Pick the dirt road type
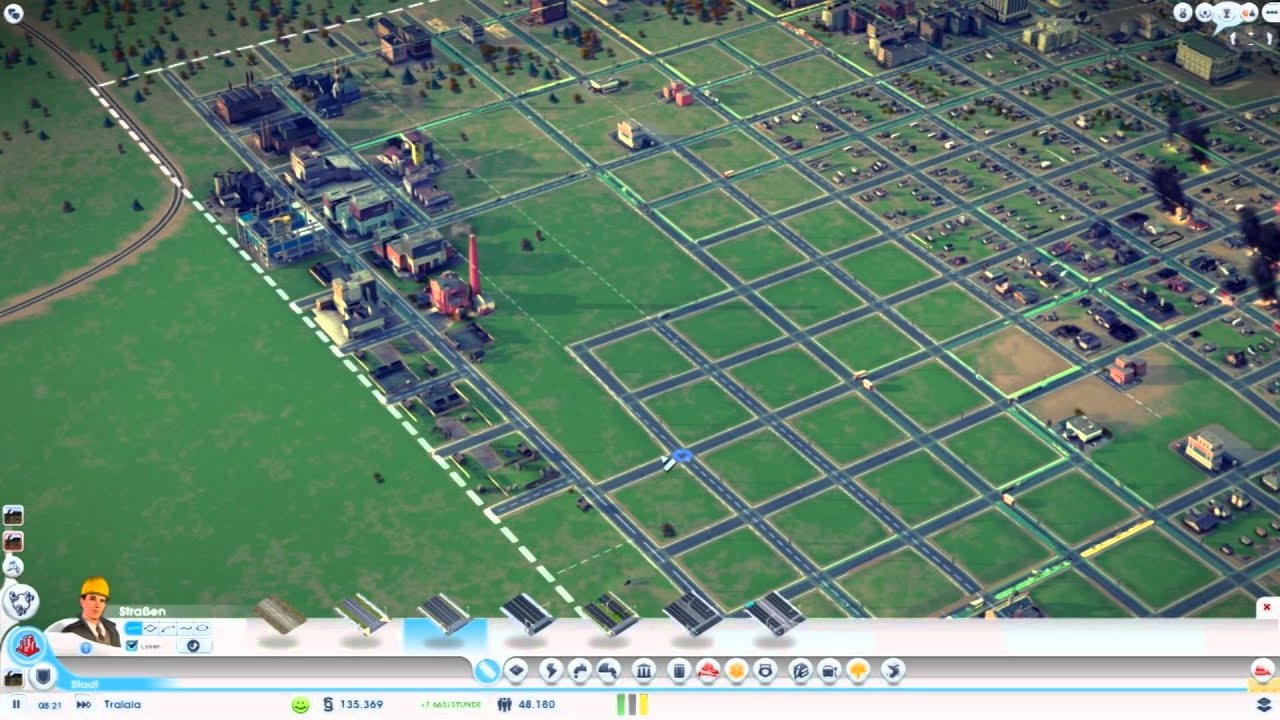This screenshot has height=720, width=1280. (279, 615)
